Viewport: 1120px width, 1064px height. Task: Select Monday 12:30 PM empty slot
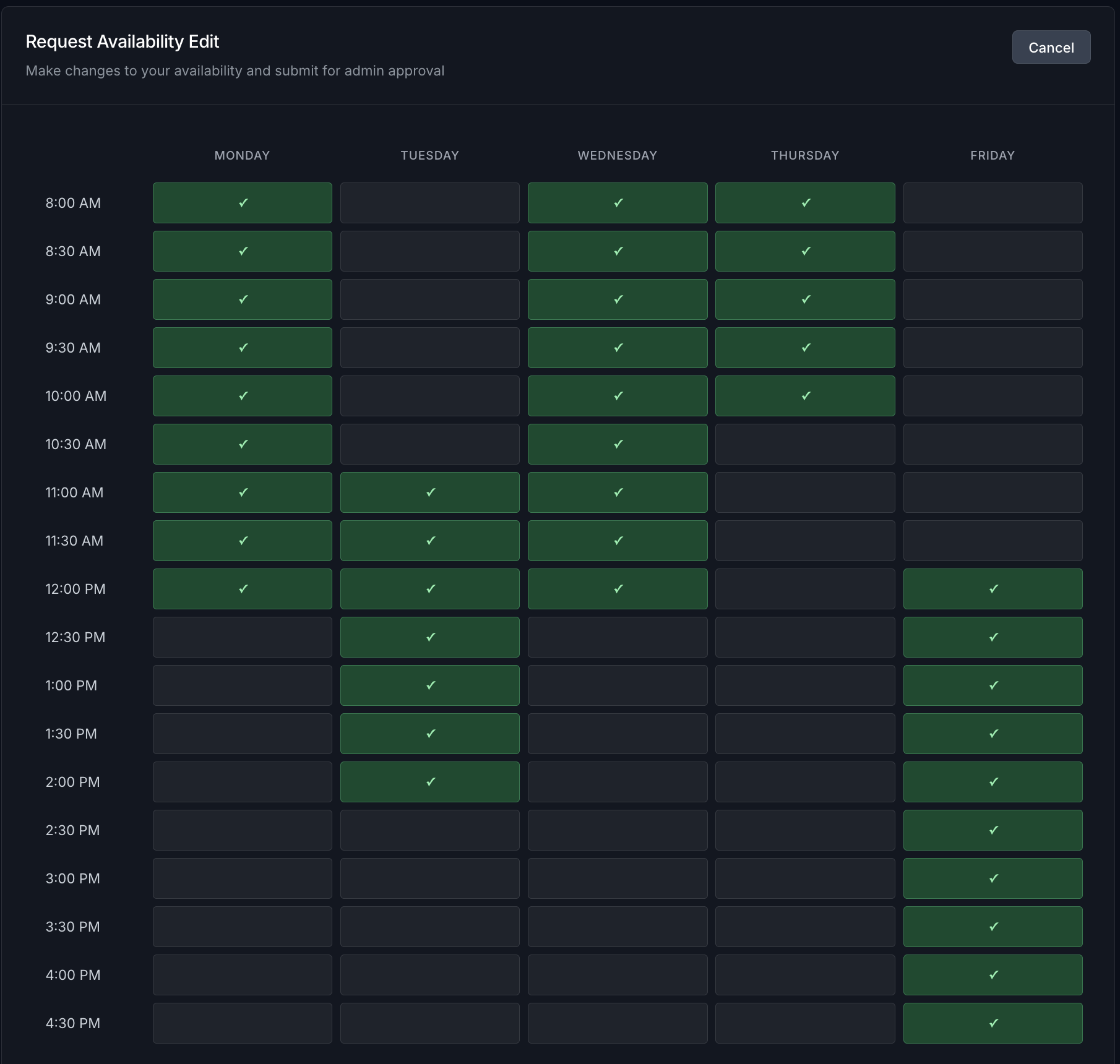(242, 637)
